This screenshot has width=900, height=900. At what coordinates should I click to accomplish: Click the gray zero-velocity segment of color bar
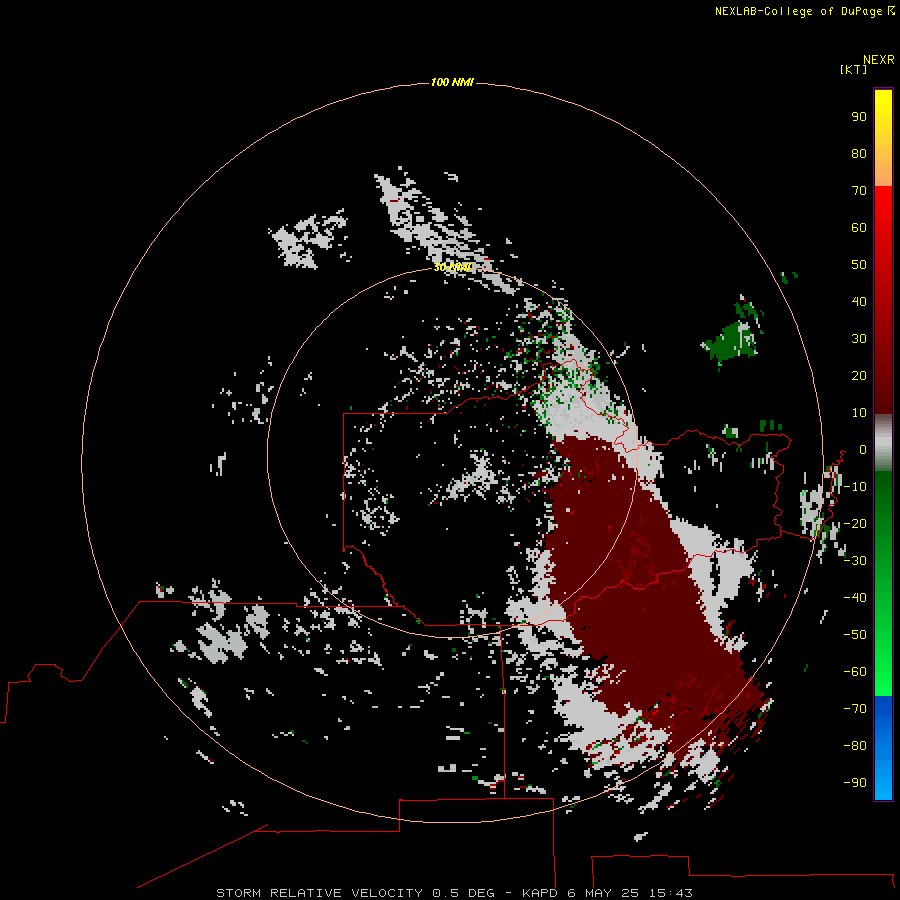pos(883,443)
